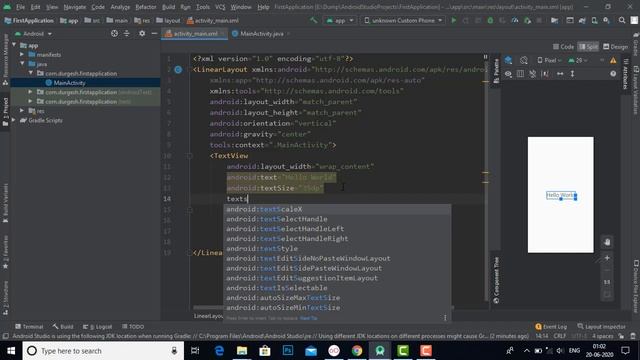The width and height of the screenshot is (640, 360).
Task: Toggle the file read-only lock icon
Action: click(x=621, y=336)
